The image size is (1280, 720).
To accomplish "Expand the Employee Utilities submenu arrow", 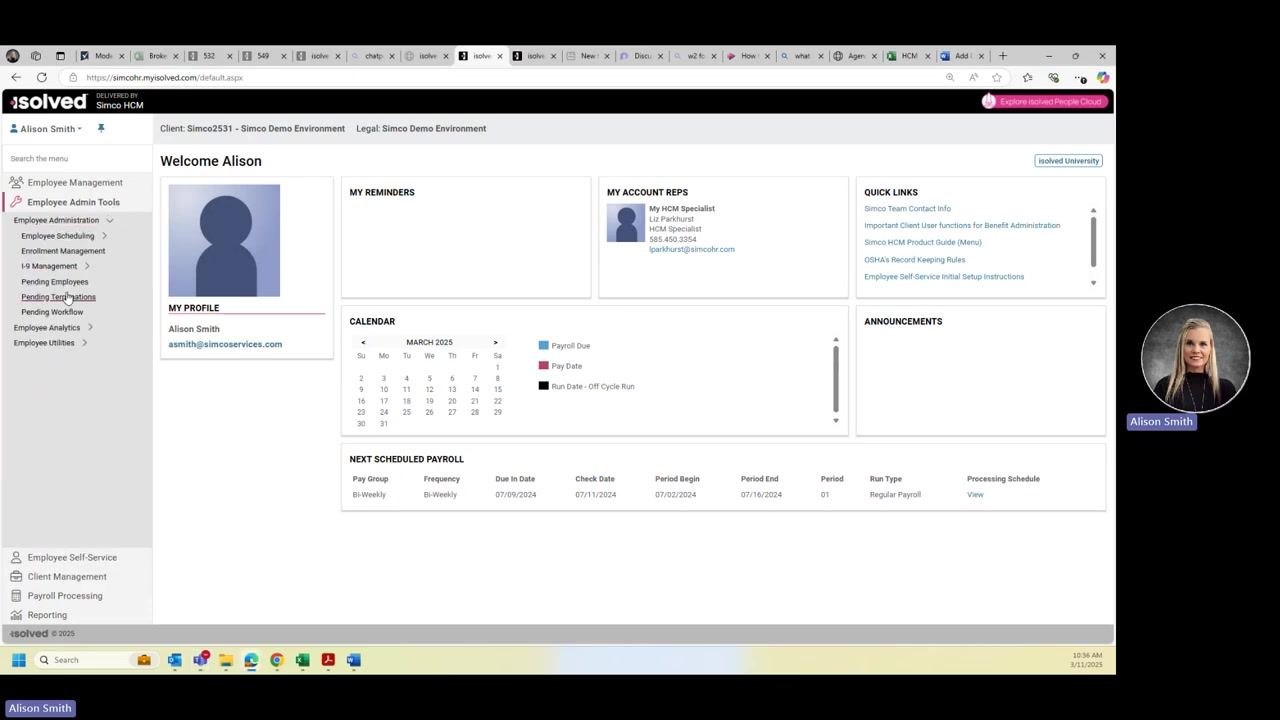I will (84, 343).
